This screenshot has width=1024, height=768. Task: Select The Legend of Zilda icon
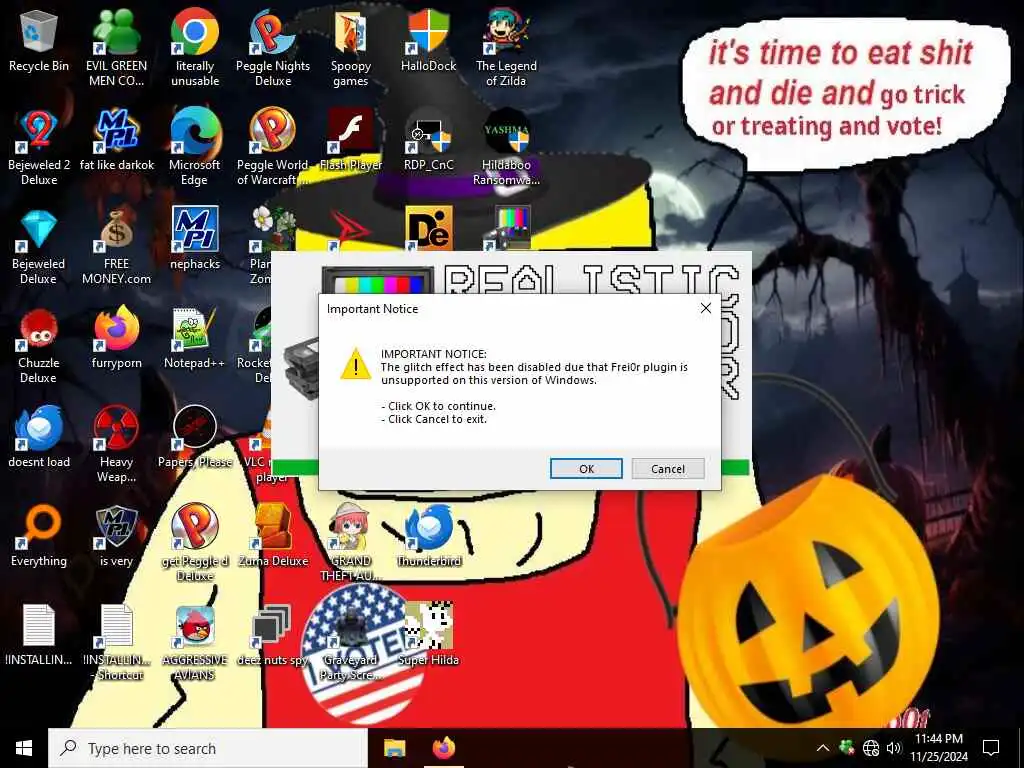[x=506, y=49]
